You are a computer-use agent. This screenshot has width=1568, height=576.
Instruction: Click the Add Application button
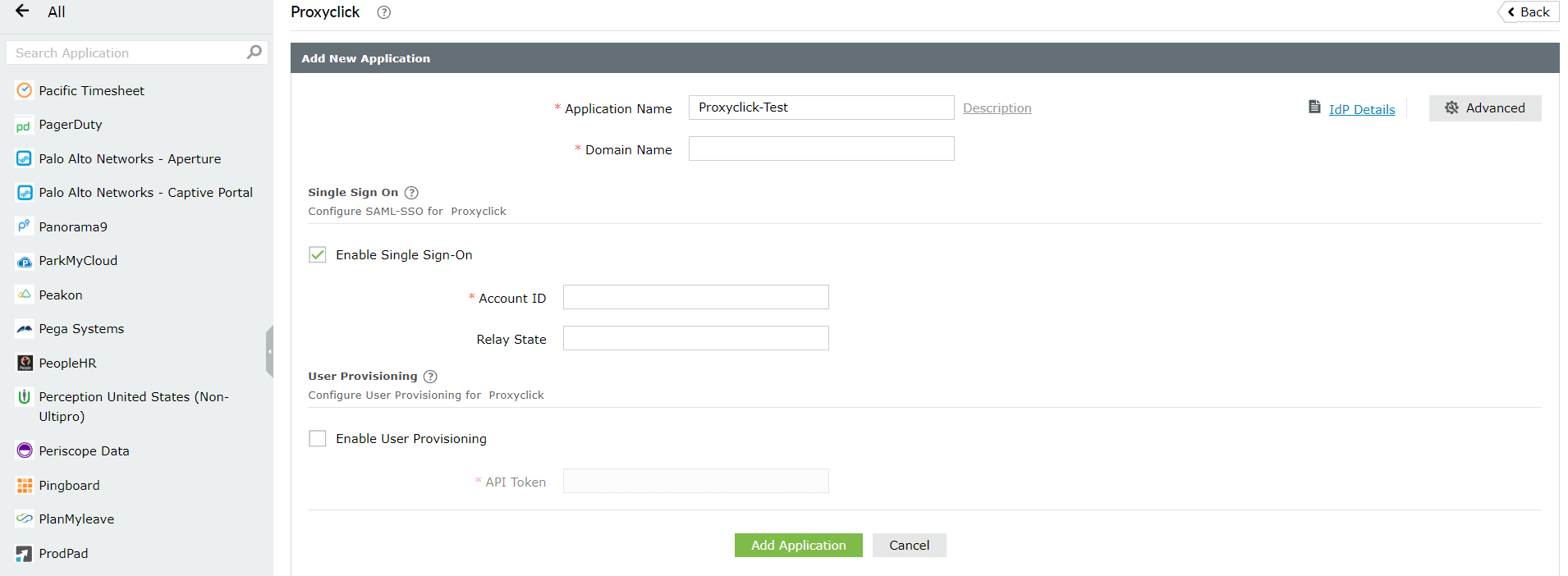(798, 546)
